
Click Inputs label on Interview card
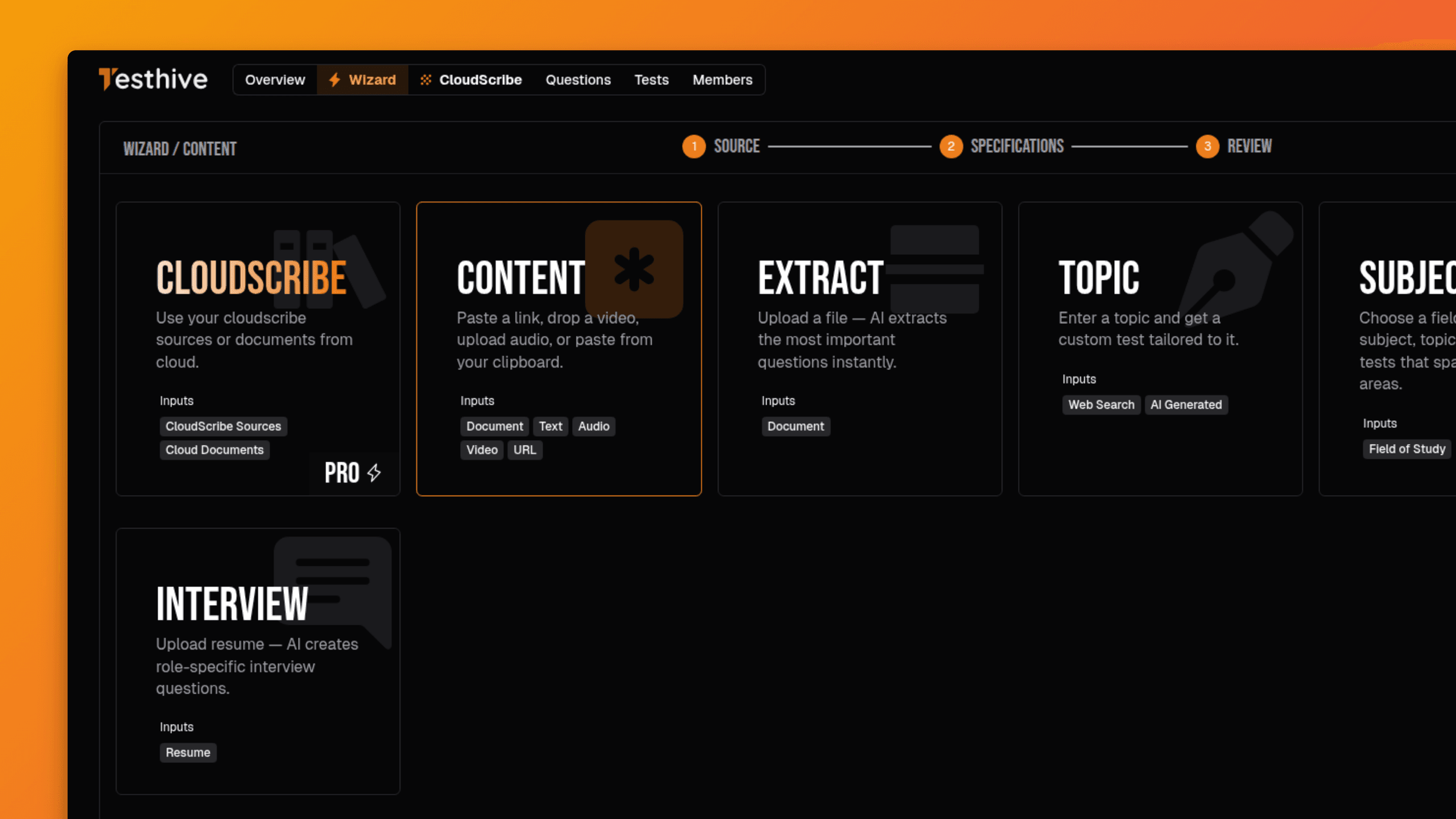[176, 727]
